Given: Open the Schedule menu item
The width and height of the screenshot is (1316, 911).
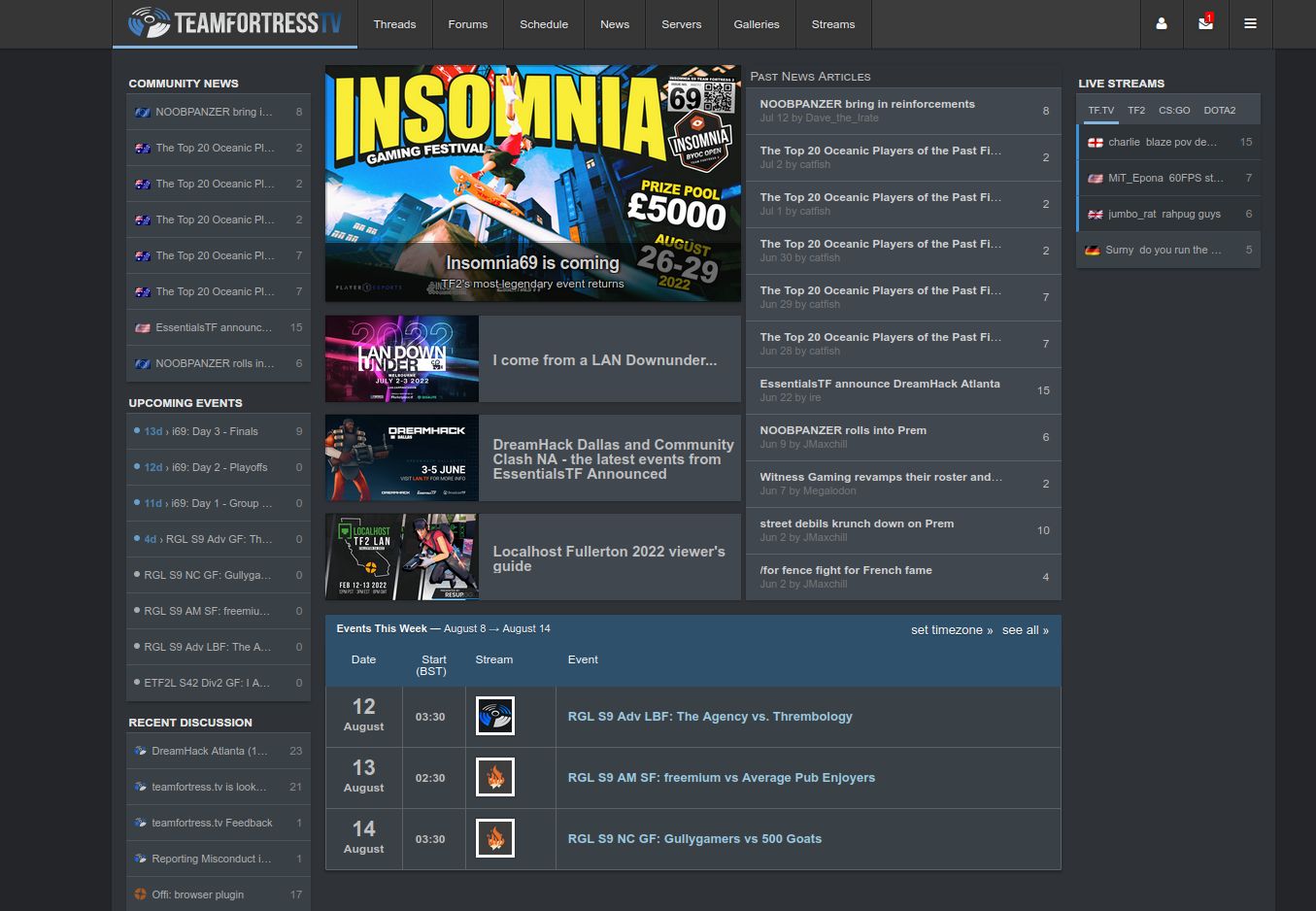Looking at the screenshot, I should 544,24.
